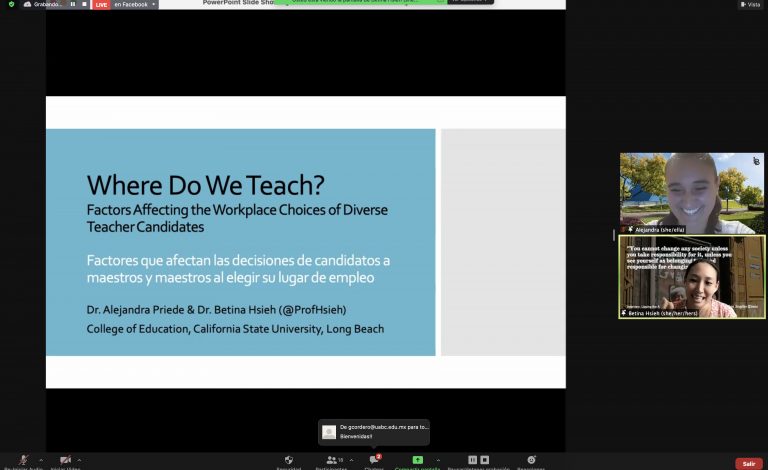Open the Vista view menu

[749, 4]
